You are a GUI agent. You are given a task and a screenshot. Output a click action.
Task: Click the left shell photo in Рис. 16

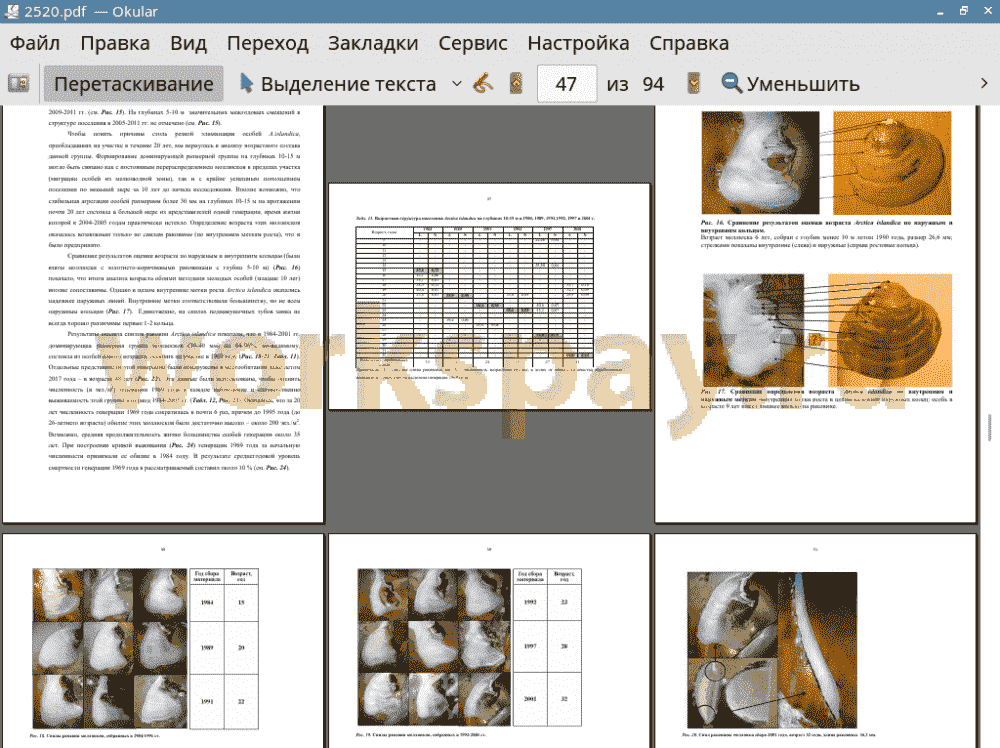pos(760,163)
